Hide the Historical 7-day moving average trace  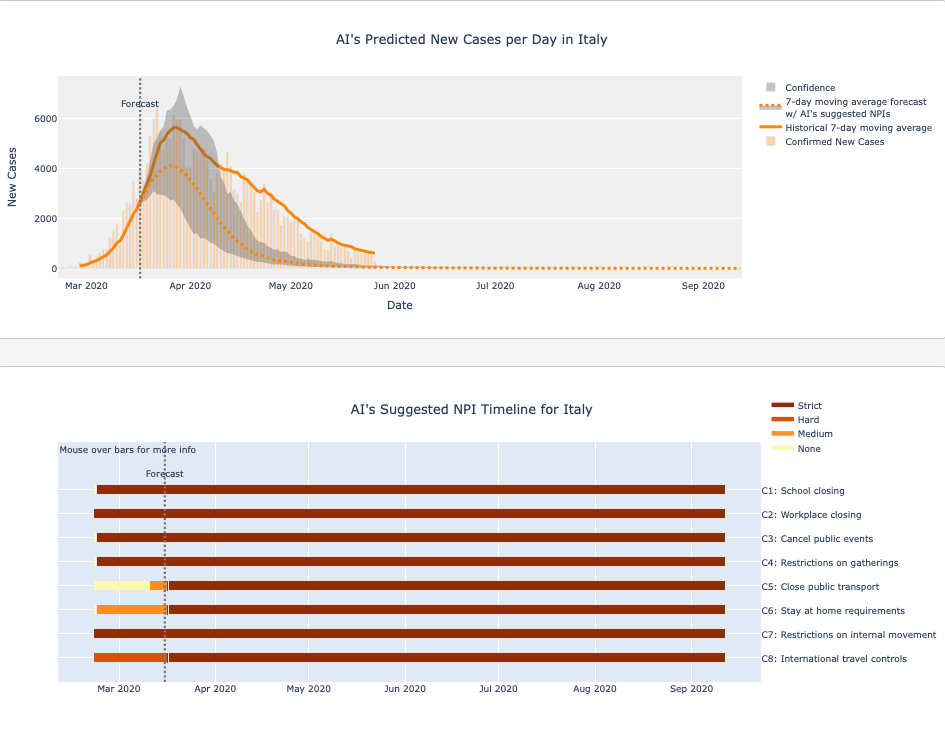coord(858,128)
